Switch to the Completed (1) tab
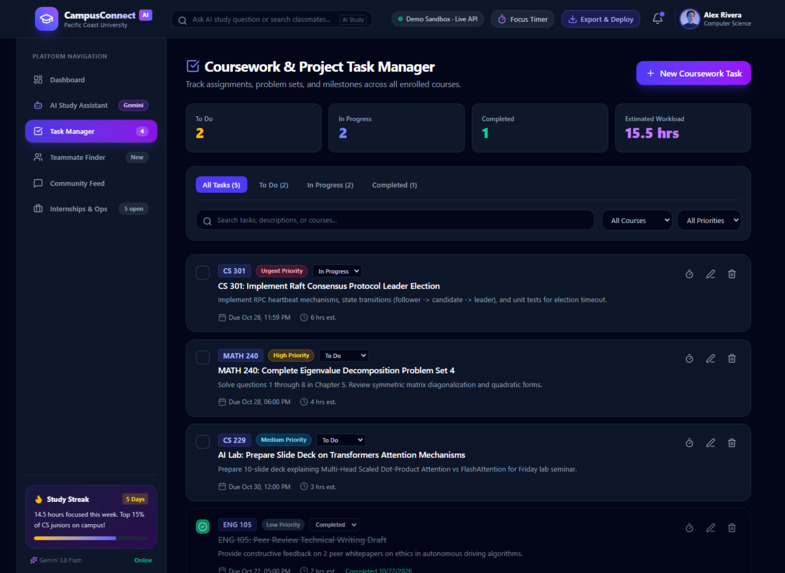Image resolution: width=785 pixels, height=573 pixels. (395, 185)
